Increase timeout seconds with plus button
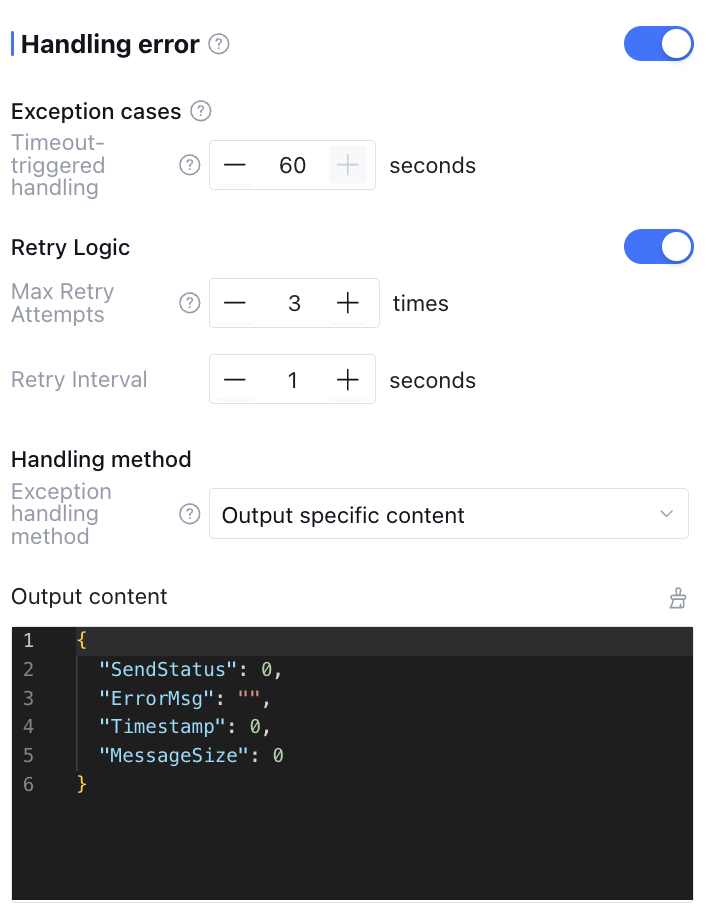This screenshot has width=706, height=918. pyautogui.click(x=348, y=165)
